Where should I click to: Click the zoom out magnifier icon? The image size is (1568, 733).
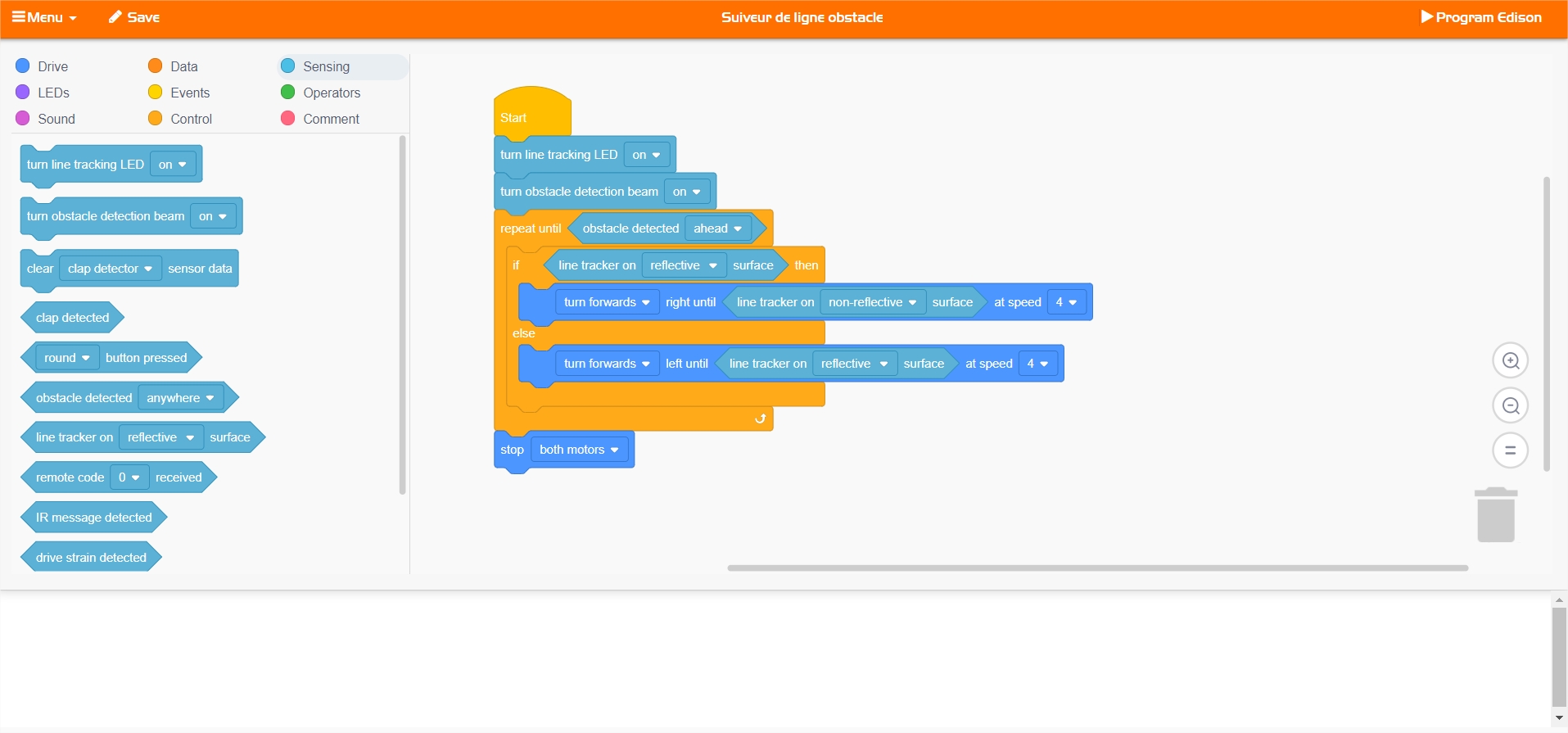[x=1510, y=406]
